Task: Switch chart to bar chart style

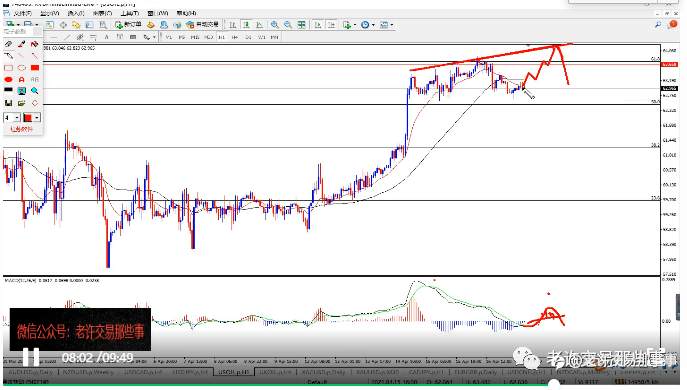Action: point(233,25)
